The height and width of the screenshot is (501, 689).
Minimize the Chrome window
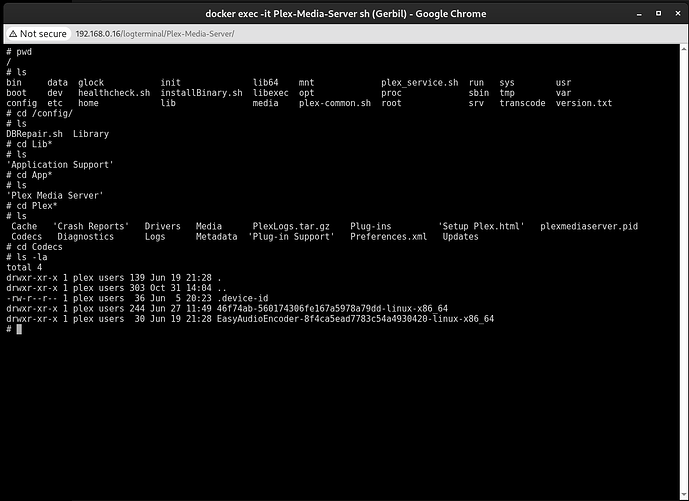639,14
